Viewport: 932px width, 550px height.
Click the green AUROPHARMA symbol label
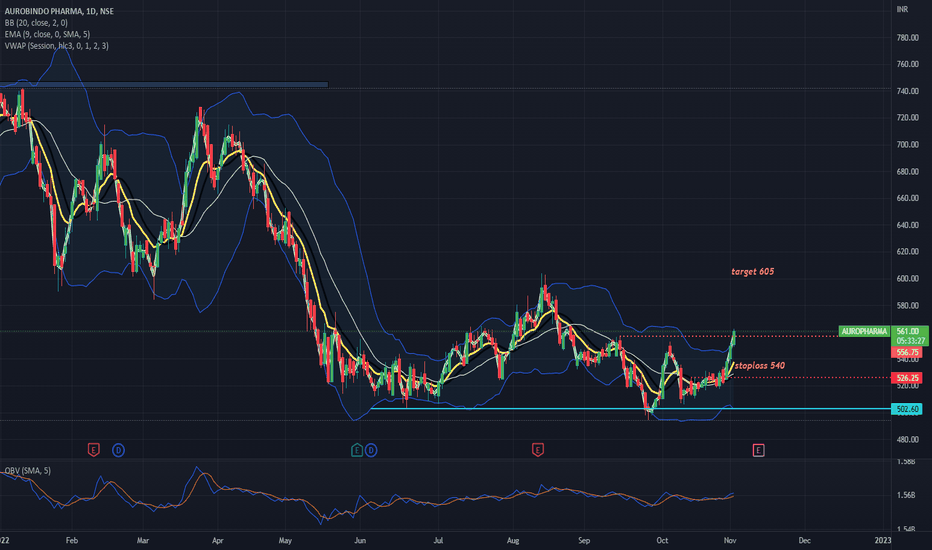(x=864, y=331)
